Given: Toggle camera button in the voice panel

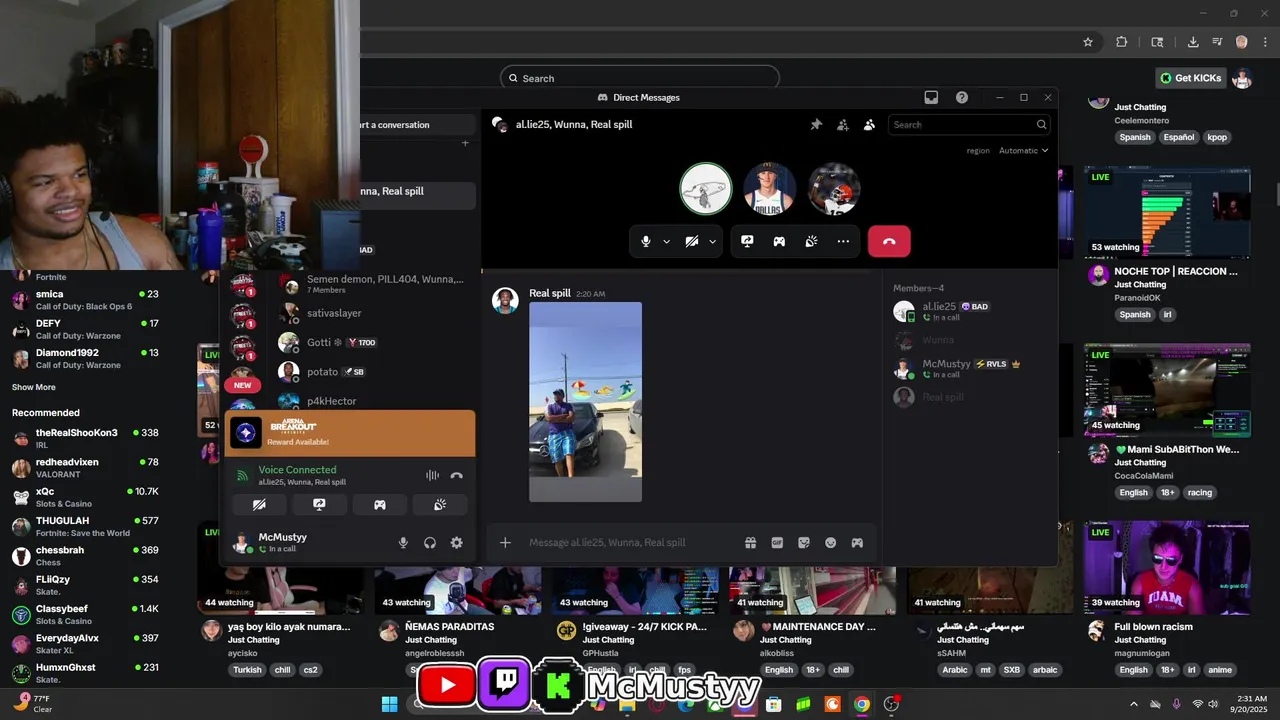Looking at the screenshot, I should pos(259,505).
